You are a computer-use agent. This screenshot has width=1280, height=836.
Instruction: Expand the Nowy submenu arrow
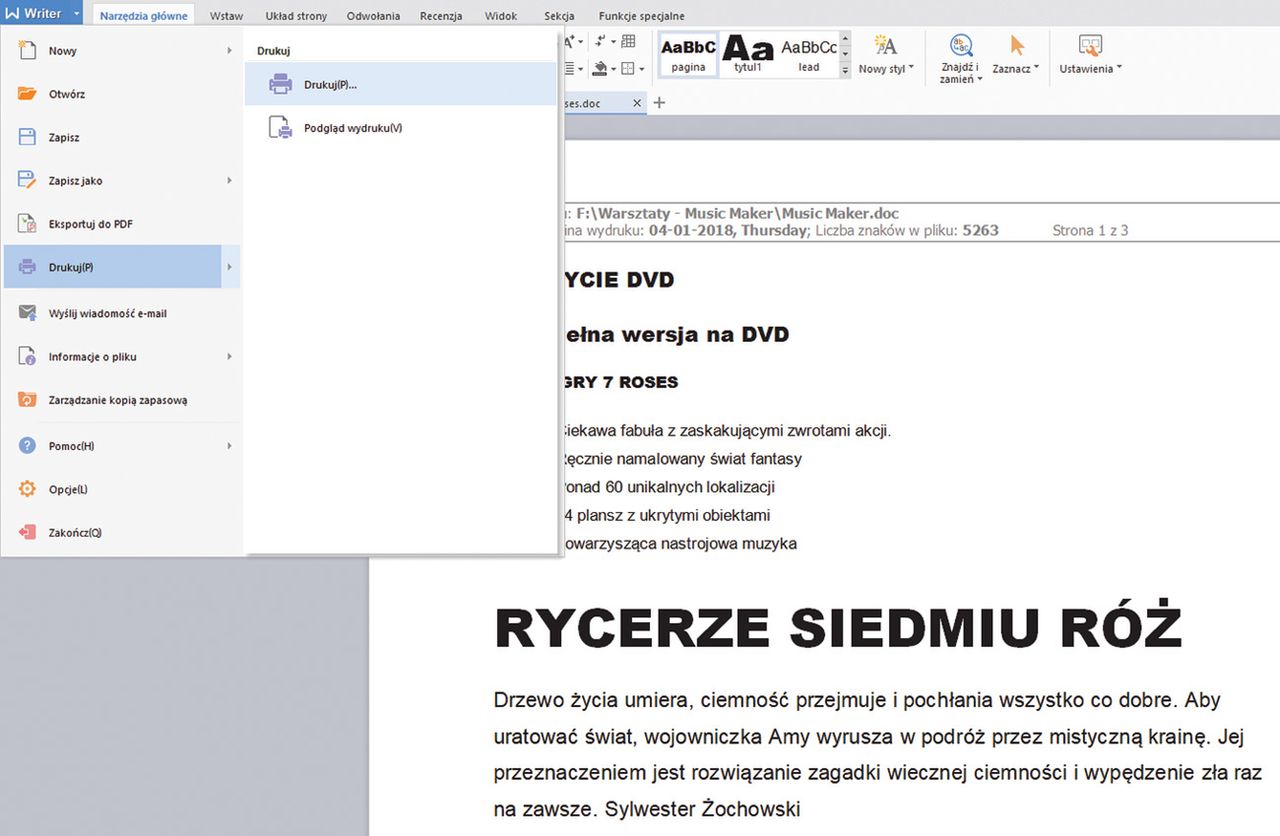(x=229, y=50)
